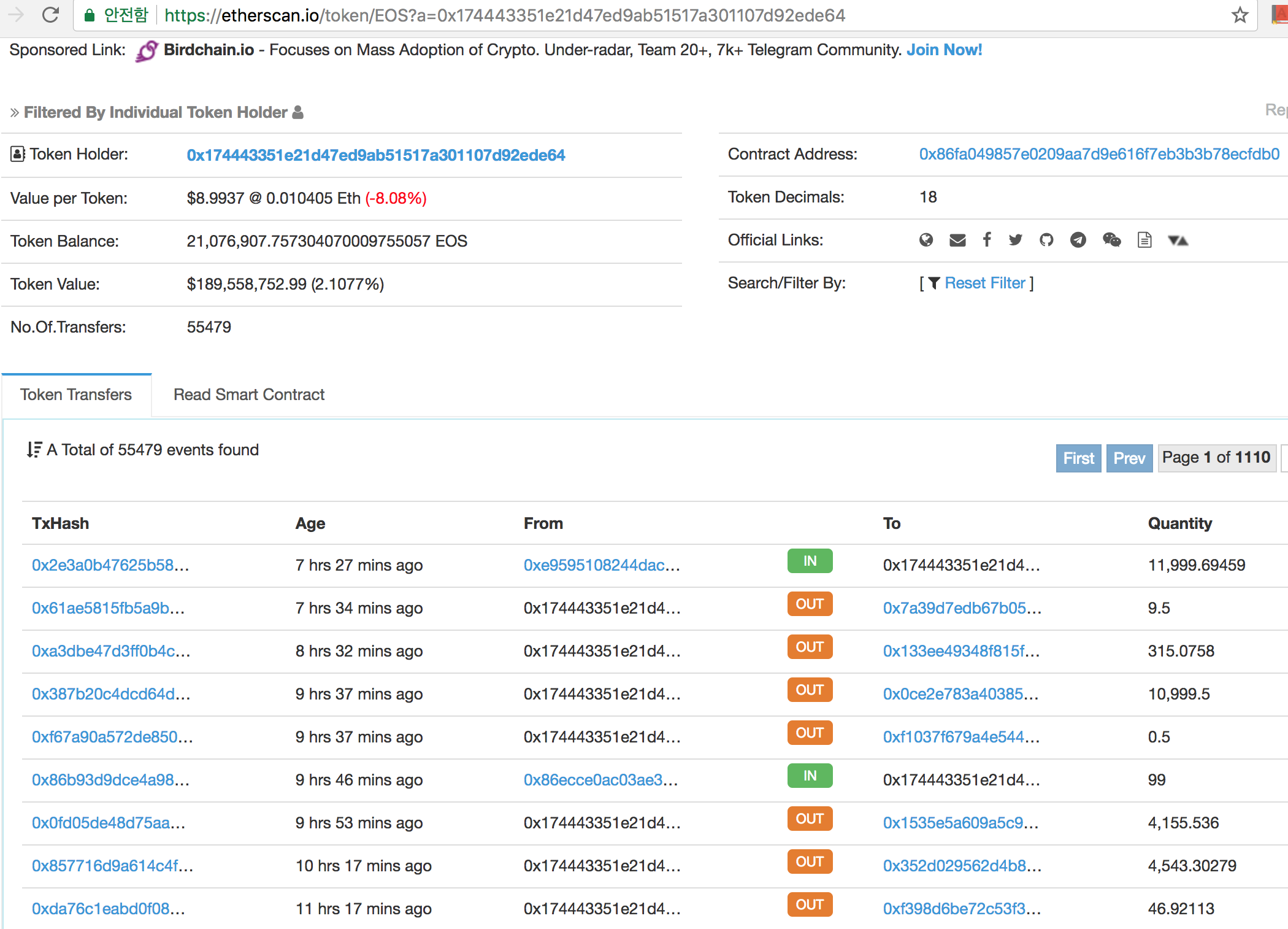Click the OUT badge for 9.5 transfer
1288x929 pixels.
[810, 604]
